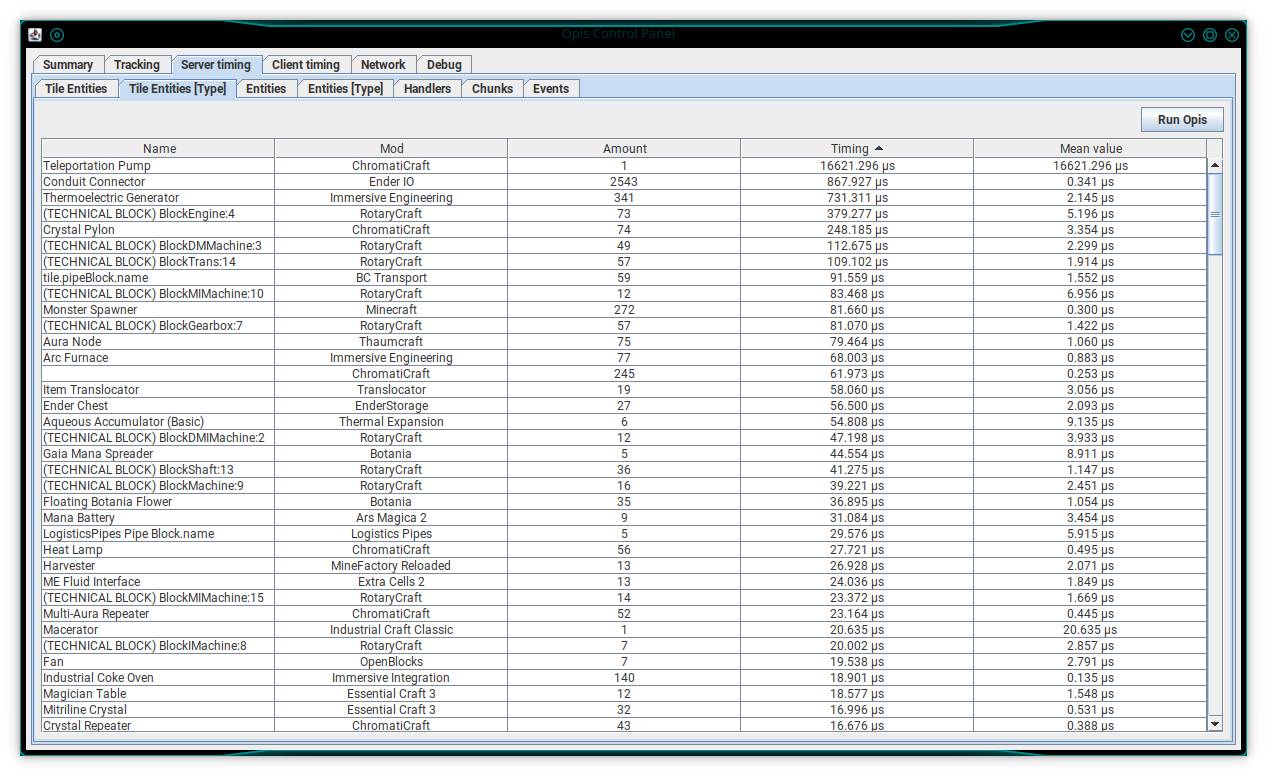Select the Magician Table row
The height and width of the screenshot is (776, 1267).
624,694
